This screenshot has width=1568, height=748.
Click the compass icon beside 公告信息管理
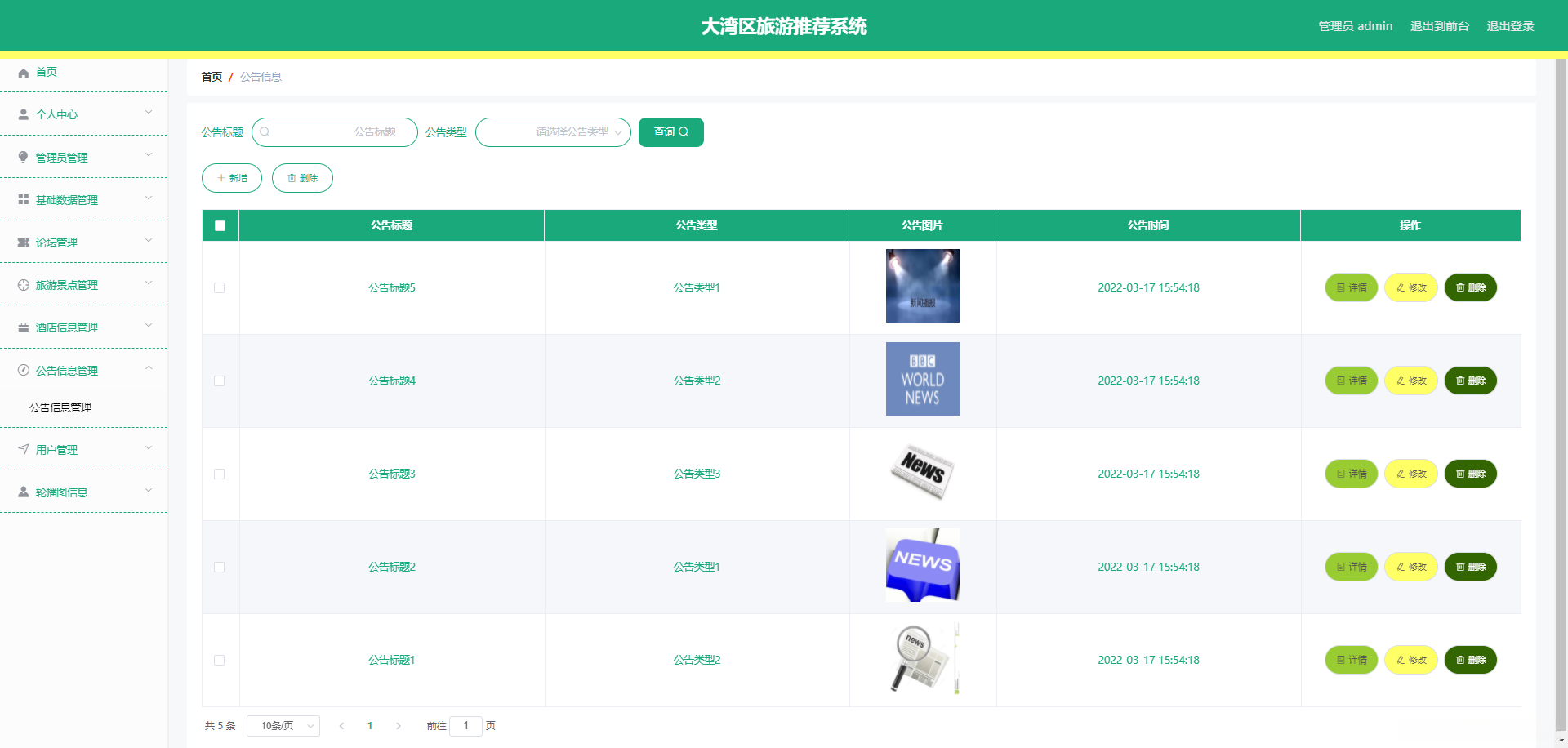click(x=24, y=371)
